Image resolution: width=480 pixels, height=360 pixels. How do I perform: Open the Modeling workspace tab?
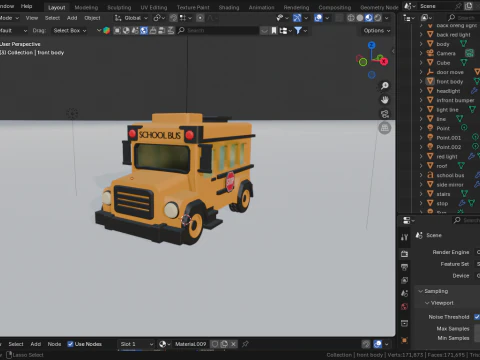pyautogui.click(x=86, y=7)
